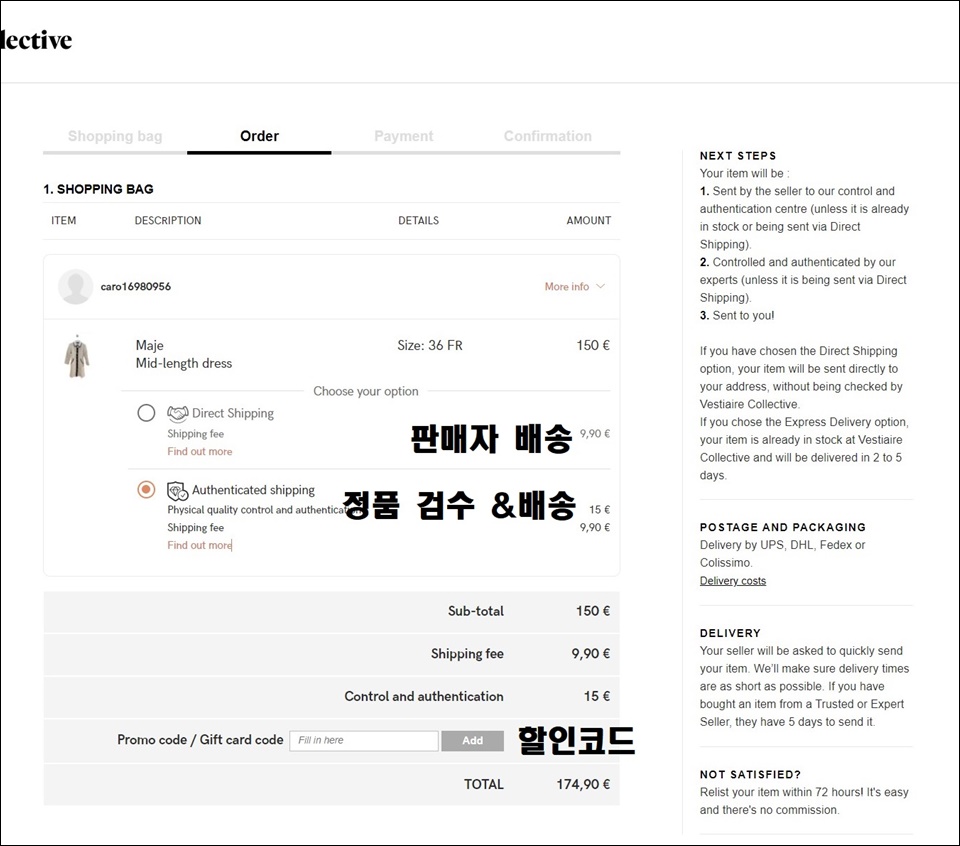Select the Direct Shipping radio option

[146, 413]
